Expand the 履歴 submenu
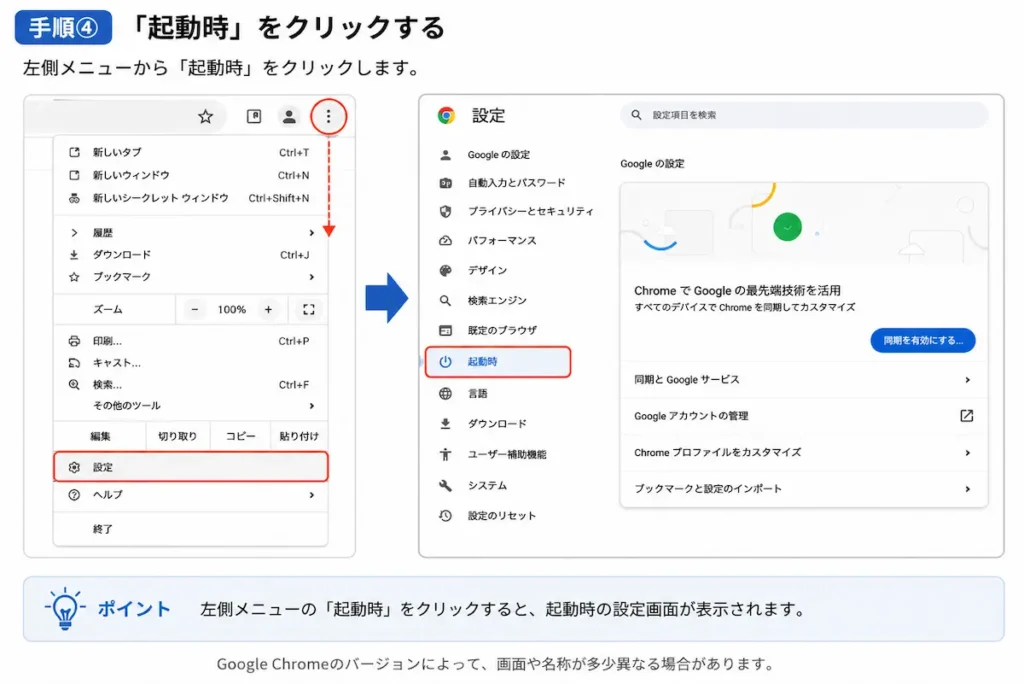Screen dimensions: 1024x684 (189, 233)
